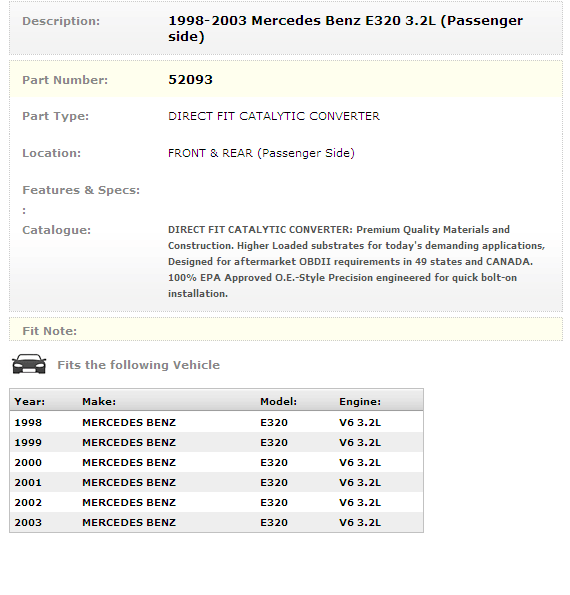570x595 pixels.
Task: Select the 2002 vehicle row
Action: point(216,502)
